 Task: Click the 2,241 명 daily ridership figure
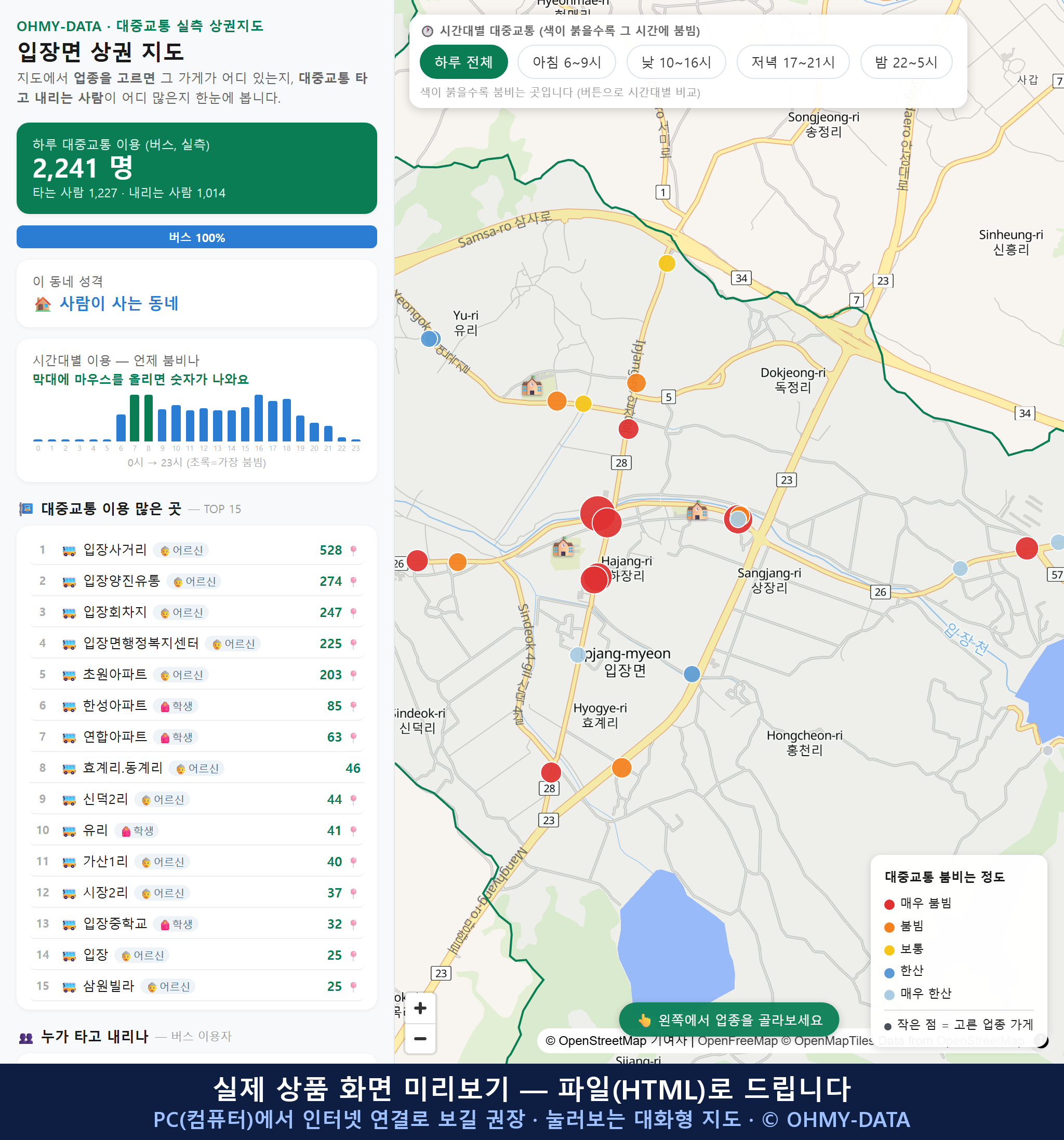pos(83,168)
